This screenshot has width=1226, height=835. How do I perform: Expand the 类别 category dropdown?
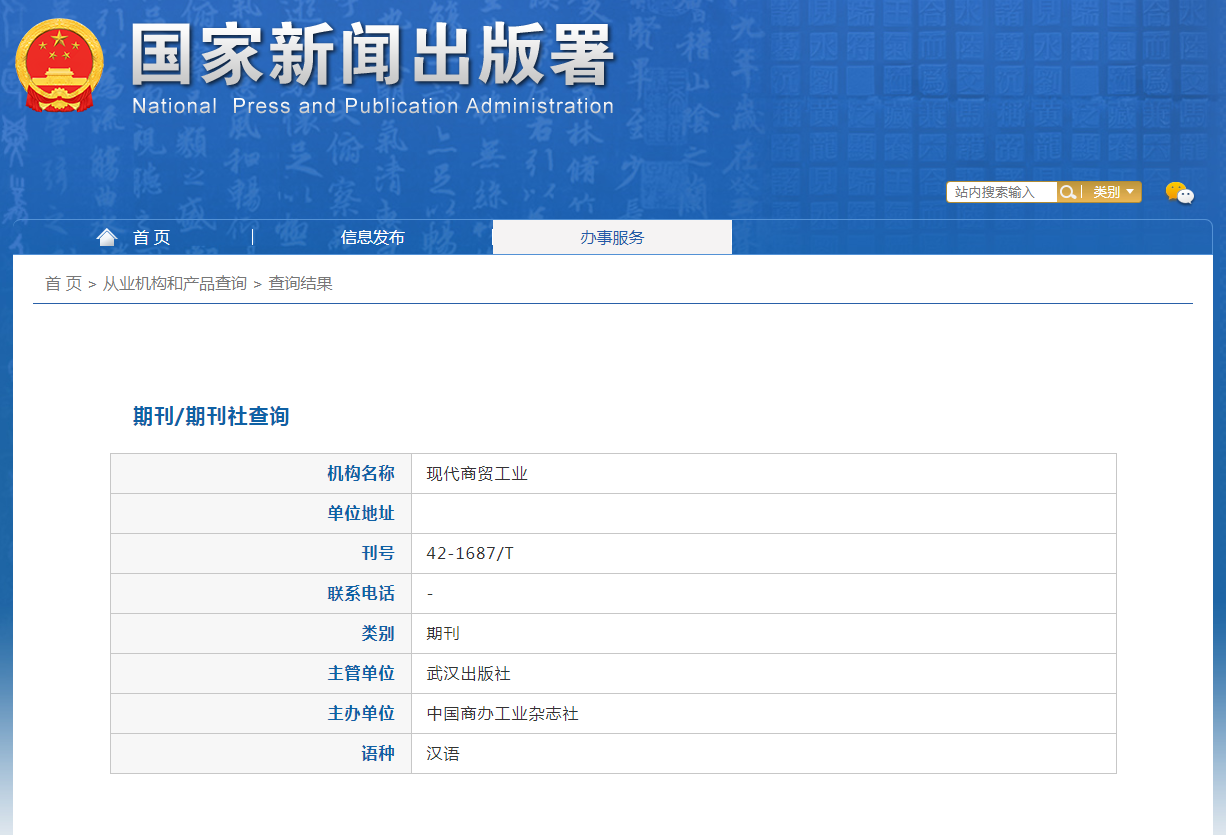1113,192
